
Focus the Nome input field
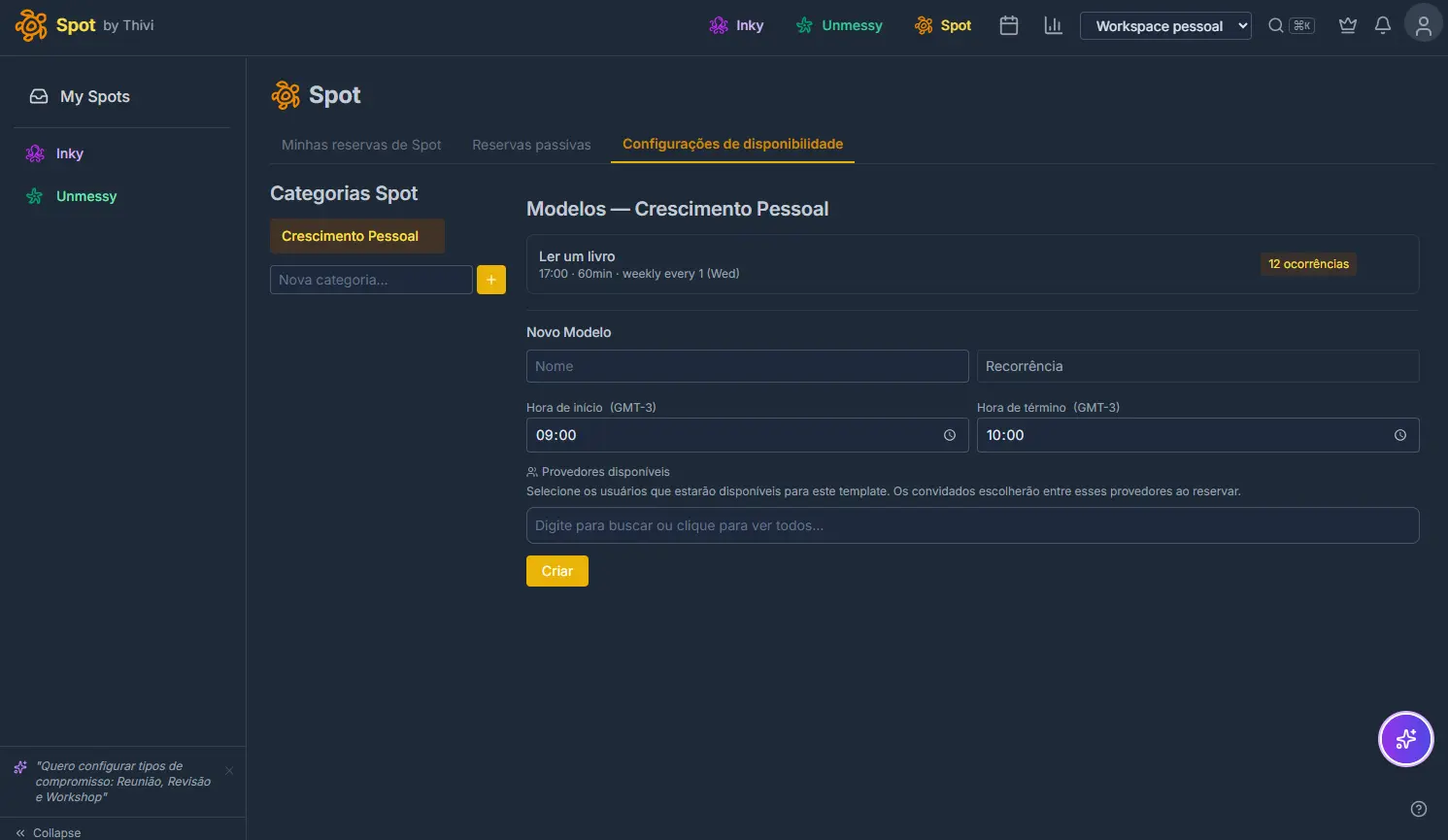[x=747, y=366]
